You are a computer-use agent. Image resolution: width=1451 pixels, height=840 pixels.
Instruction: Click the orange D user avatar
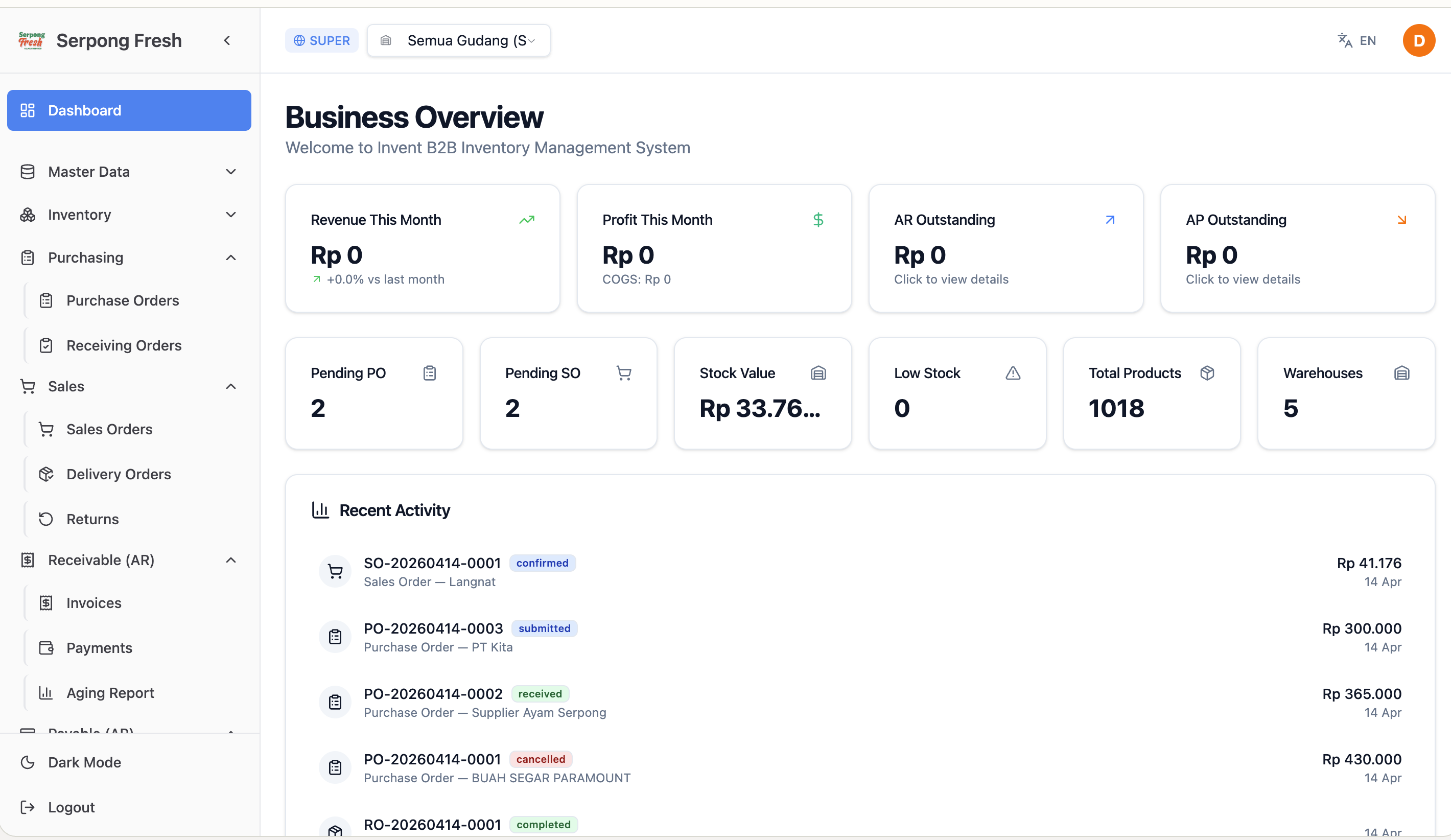point(1418,40)
